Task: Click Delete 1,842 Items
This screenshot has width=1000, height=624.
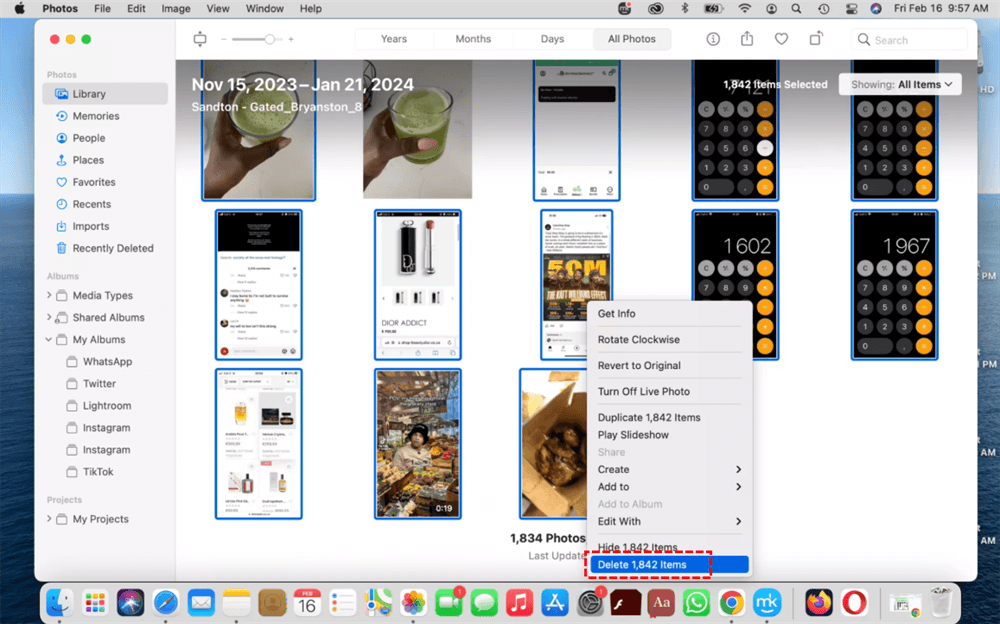Action: point(642,565)
